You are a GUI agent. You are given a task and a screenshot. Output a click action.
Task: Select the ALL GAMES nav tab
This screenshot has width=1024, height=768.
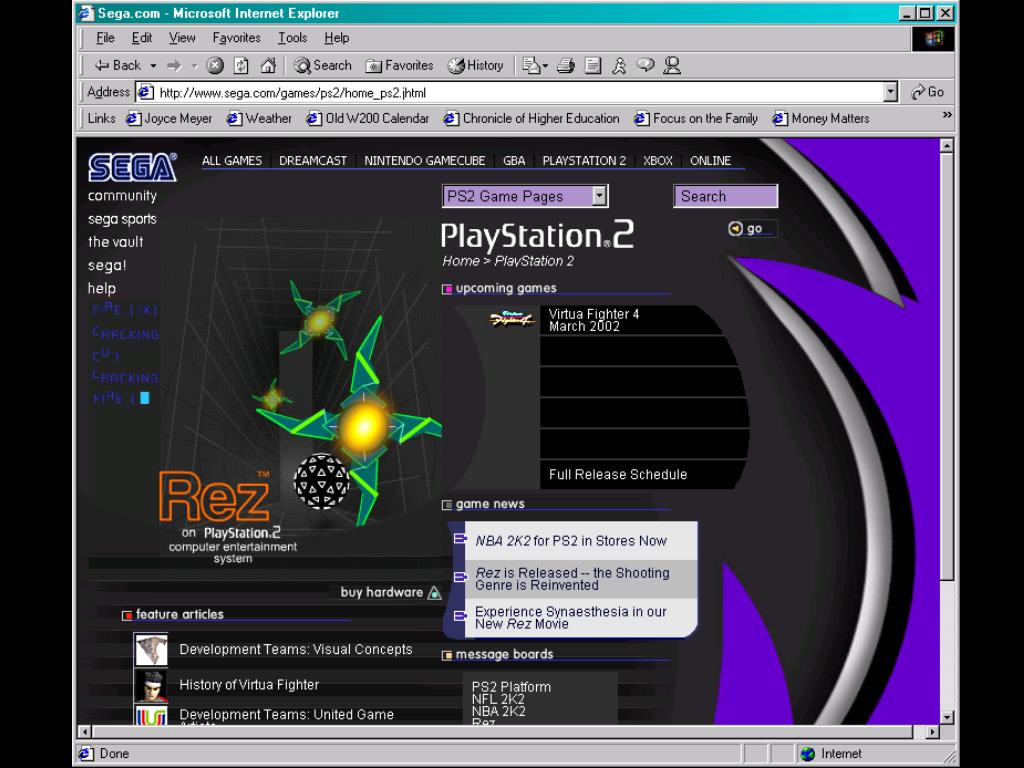coord(232,161)
